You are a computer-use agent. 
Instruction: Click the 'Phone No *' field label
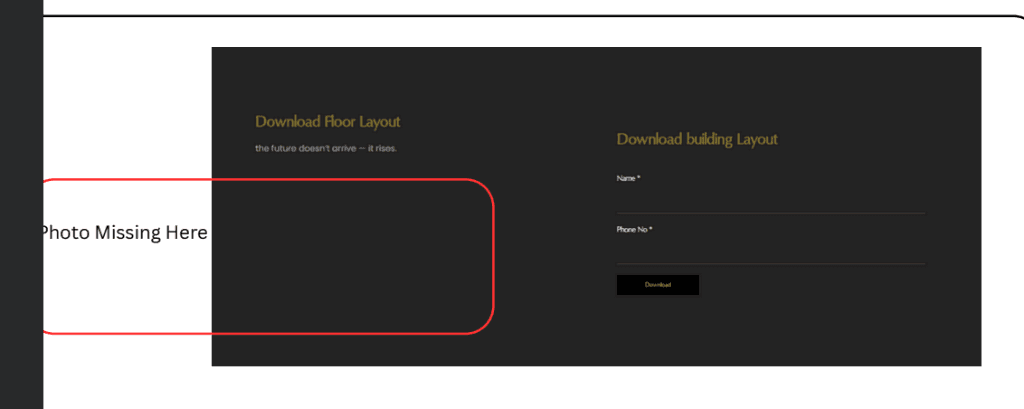tap(634, 229)
